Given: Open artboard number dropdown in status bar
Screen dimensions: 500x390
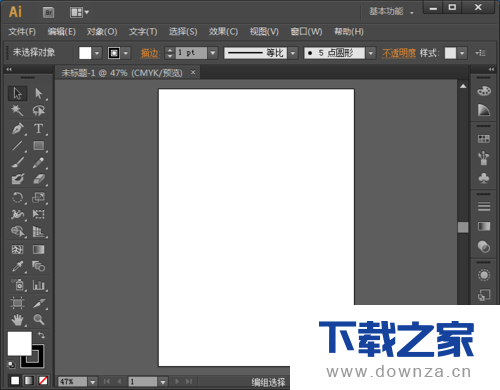Looking at the screenshot, I should click(x=163, y=382).
